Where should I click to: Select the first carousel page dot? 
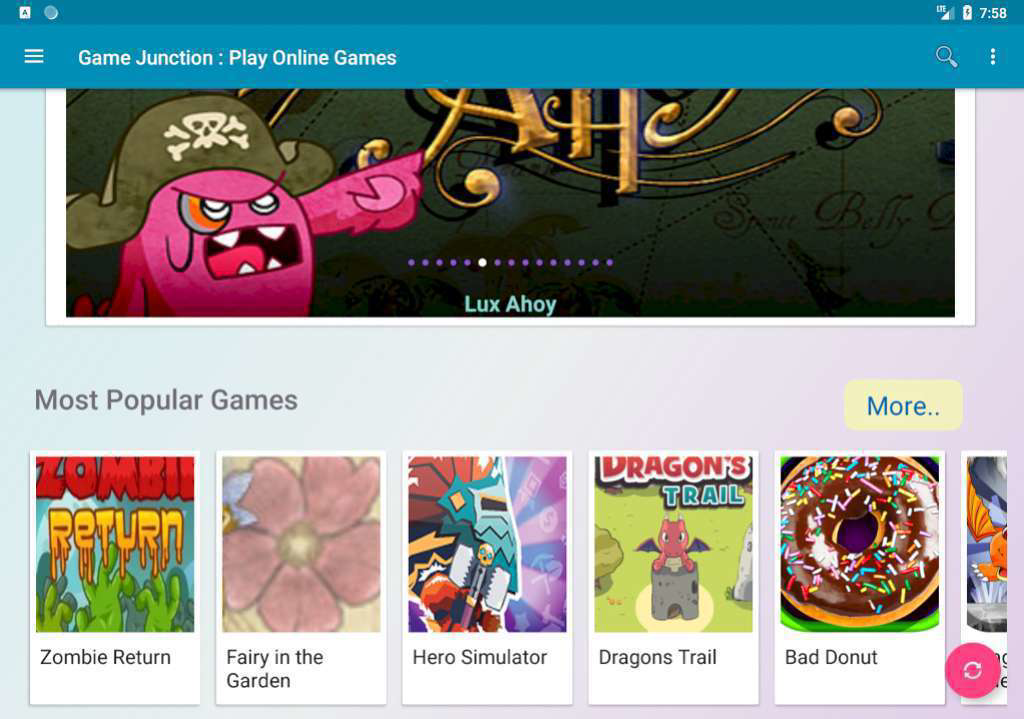(411, 263)
